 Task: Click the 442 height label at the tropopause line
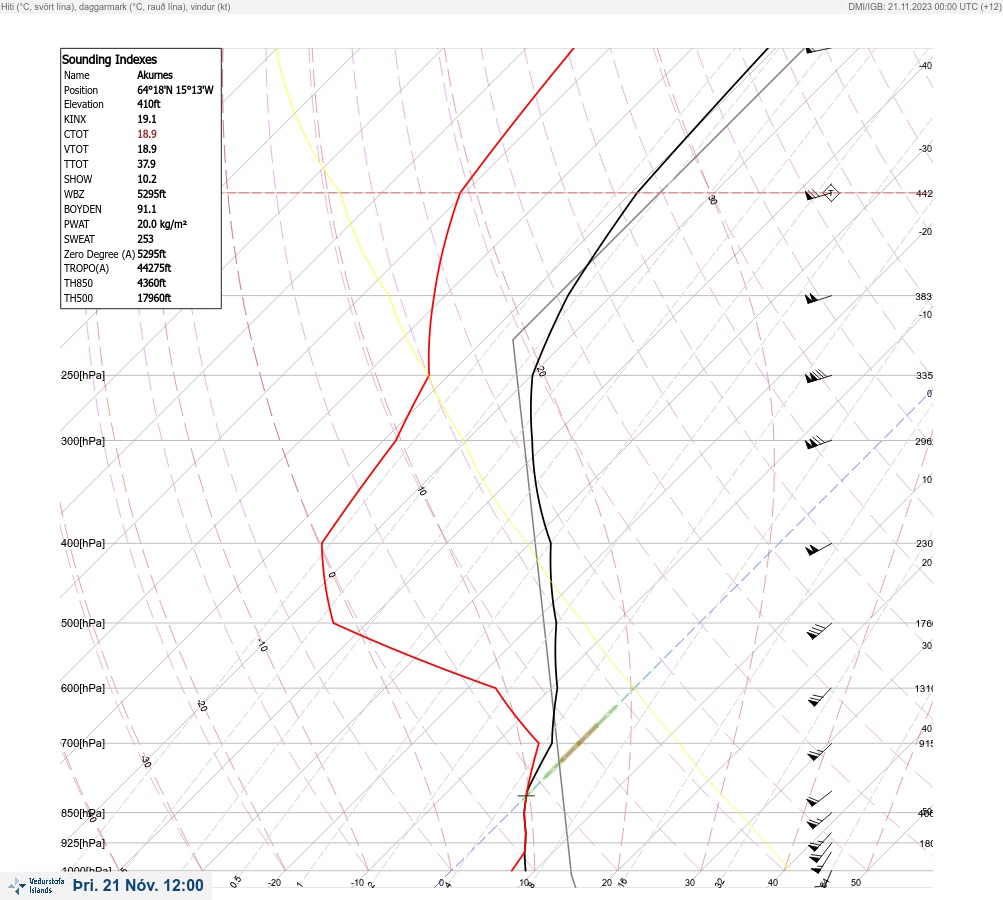click(924, 193)
